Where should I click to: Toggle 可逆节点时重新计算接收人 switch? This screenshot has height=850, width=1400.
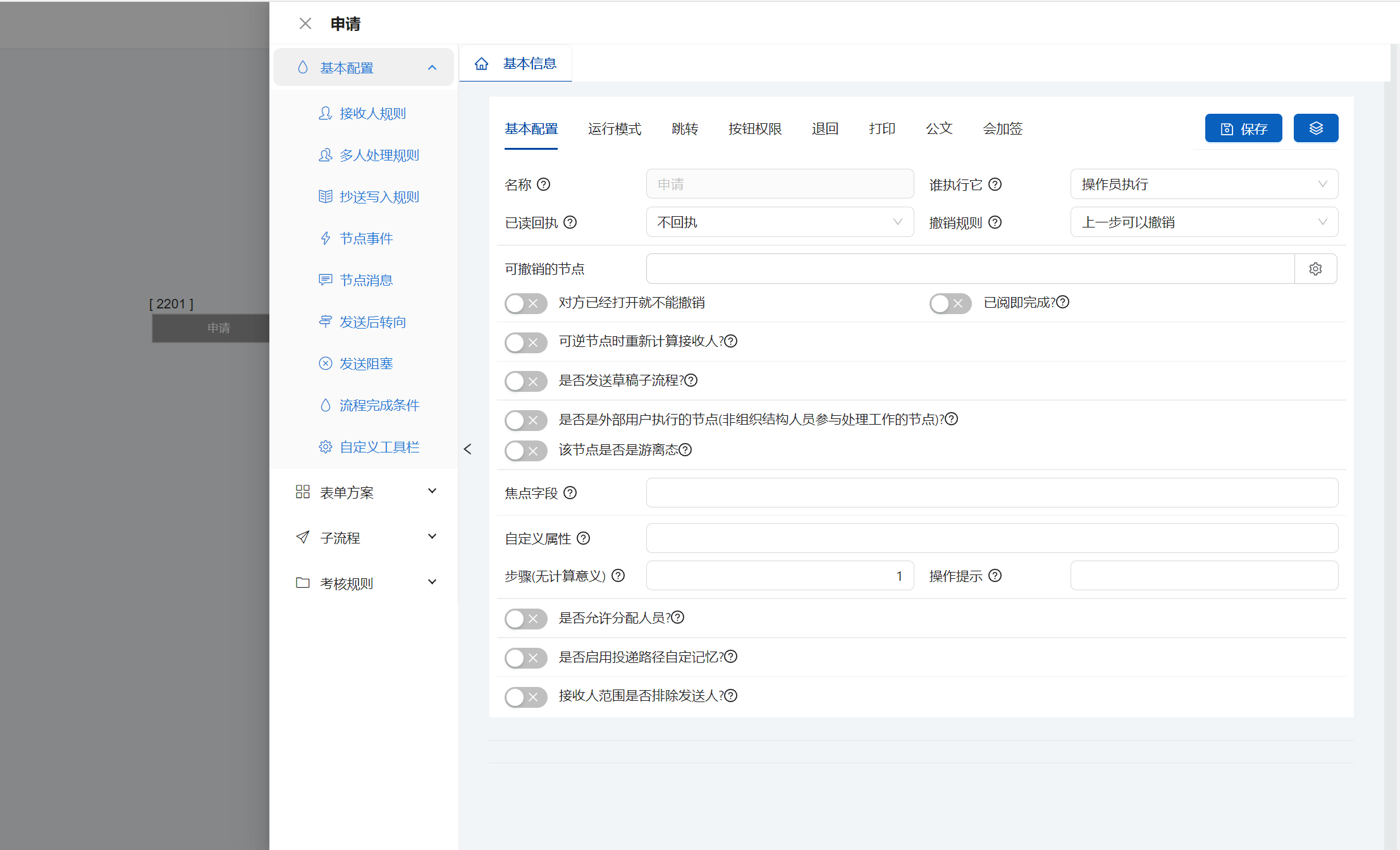(x=525, y=343)
